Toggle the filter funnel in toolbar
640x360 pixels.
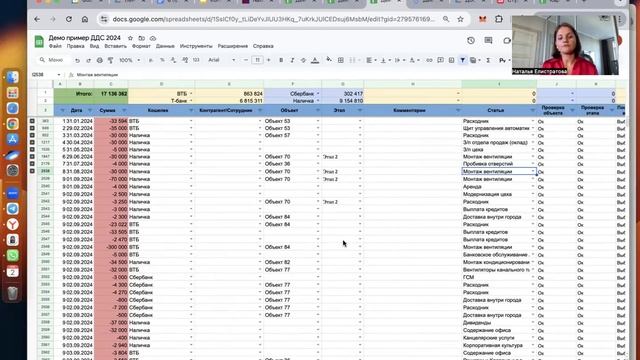(x=462, y=60)
